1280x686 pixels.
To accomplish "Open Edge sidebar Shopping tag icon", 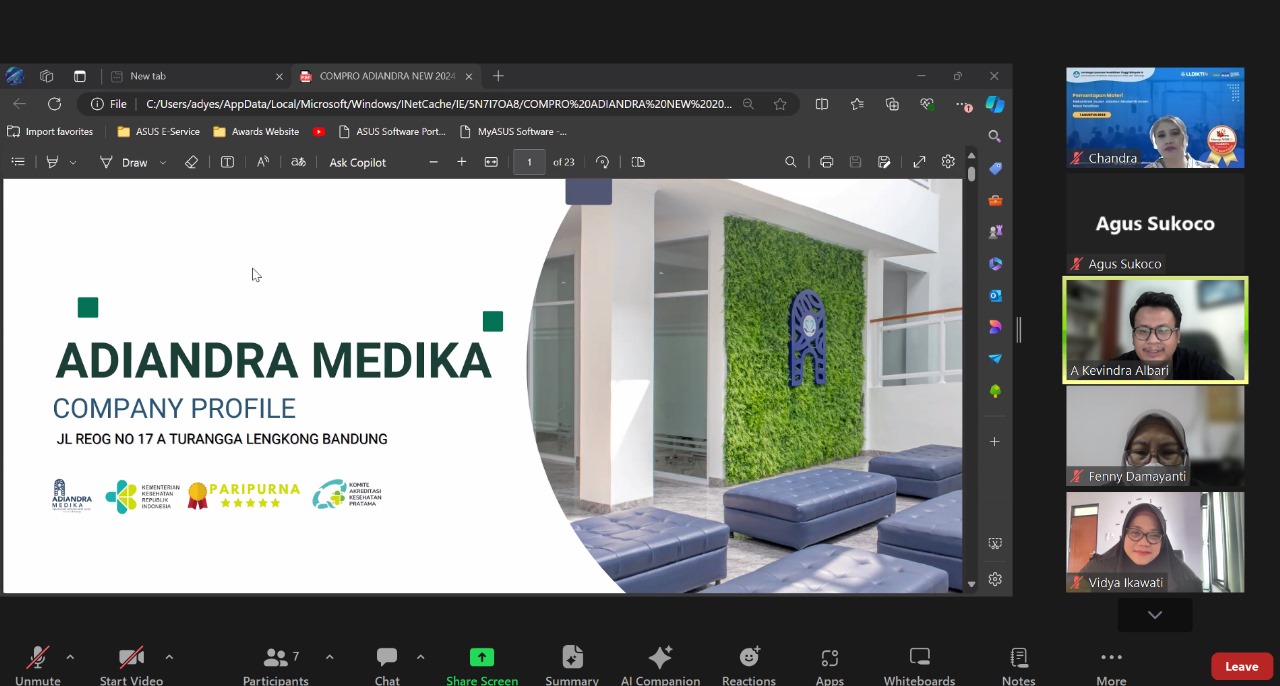I will point(995,168).
